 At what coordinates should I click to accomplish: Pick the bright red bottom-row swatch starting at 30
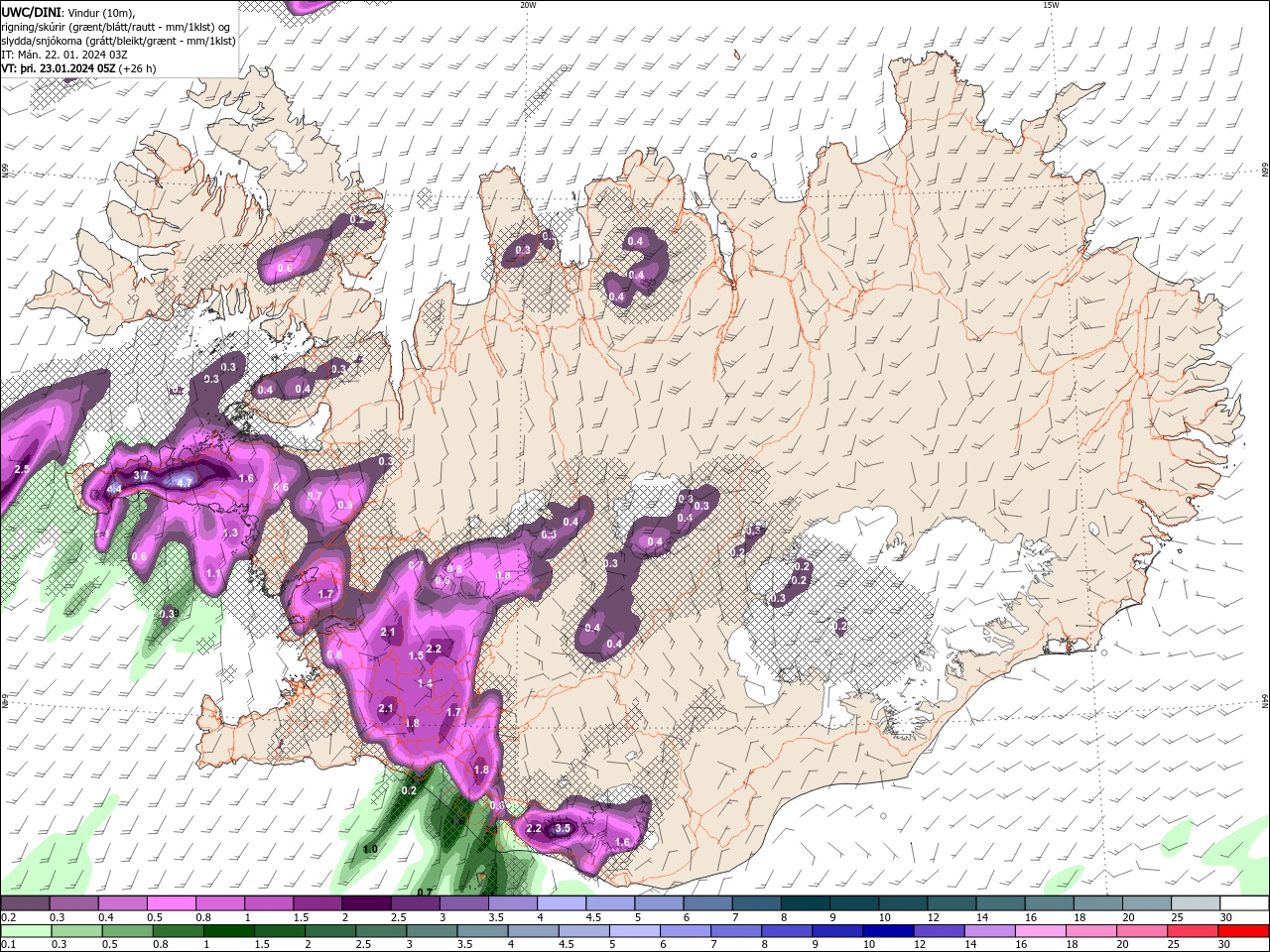(x=1244, y=931)
